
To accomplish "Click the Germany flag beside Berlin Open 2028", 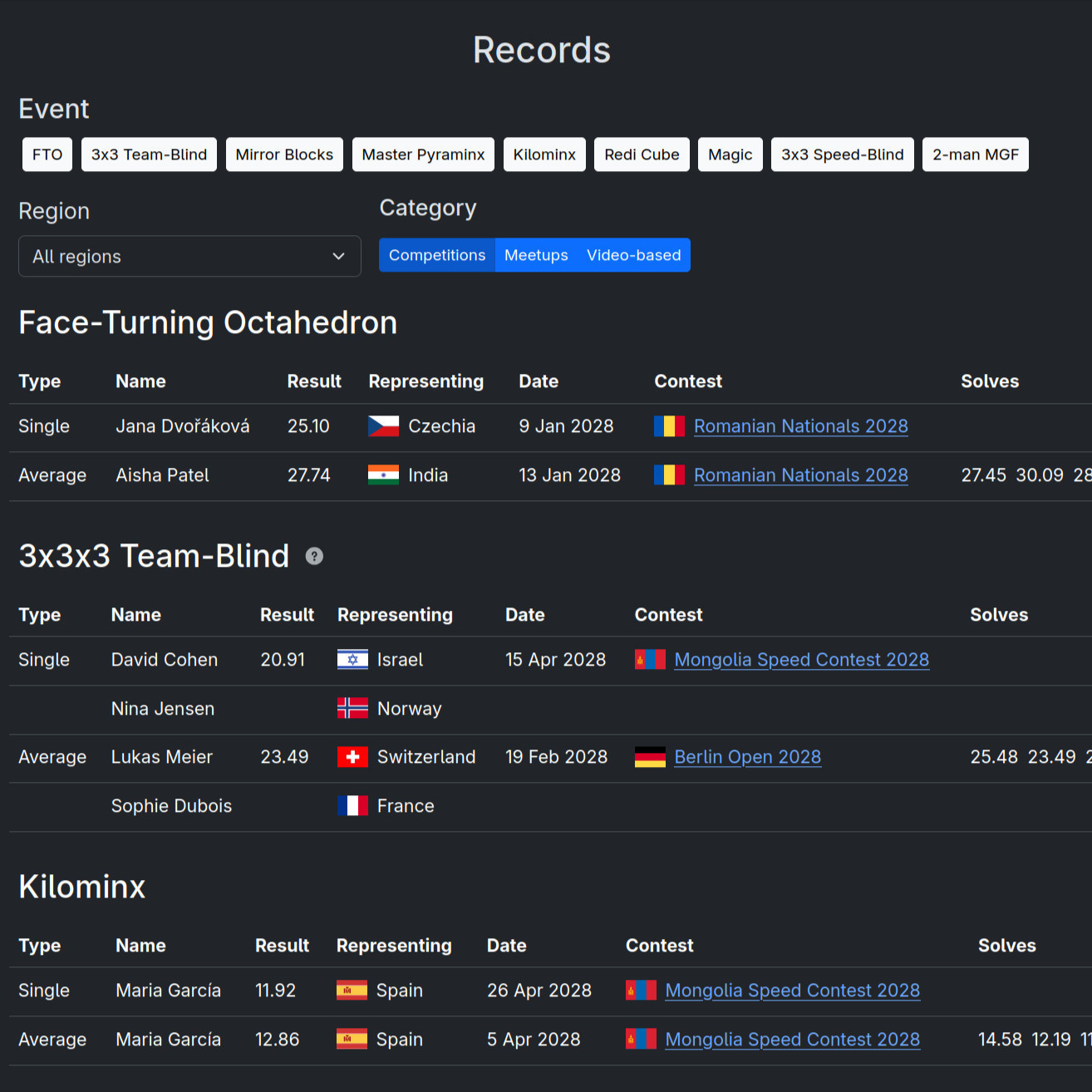I will tap(650, 757).
